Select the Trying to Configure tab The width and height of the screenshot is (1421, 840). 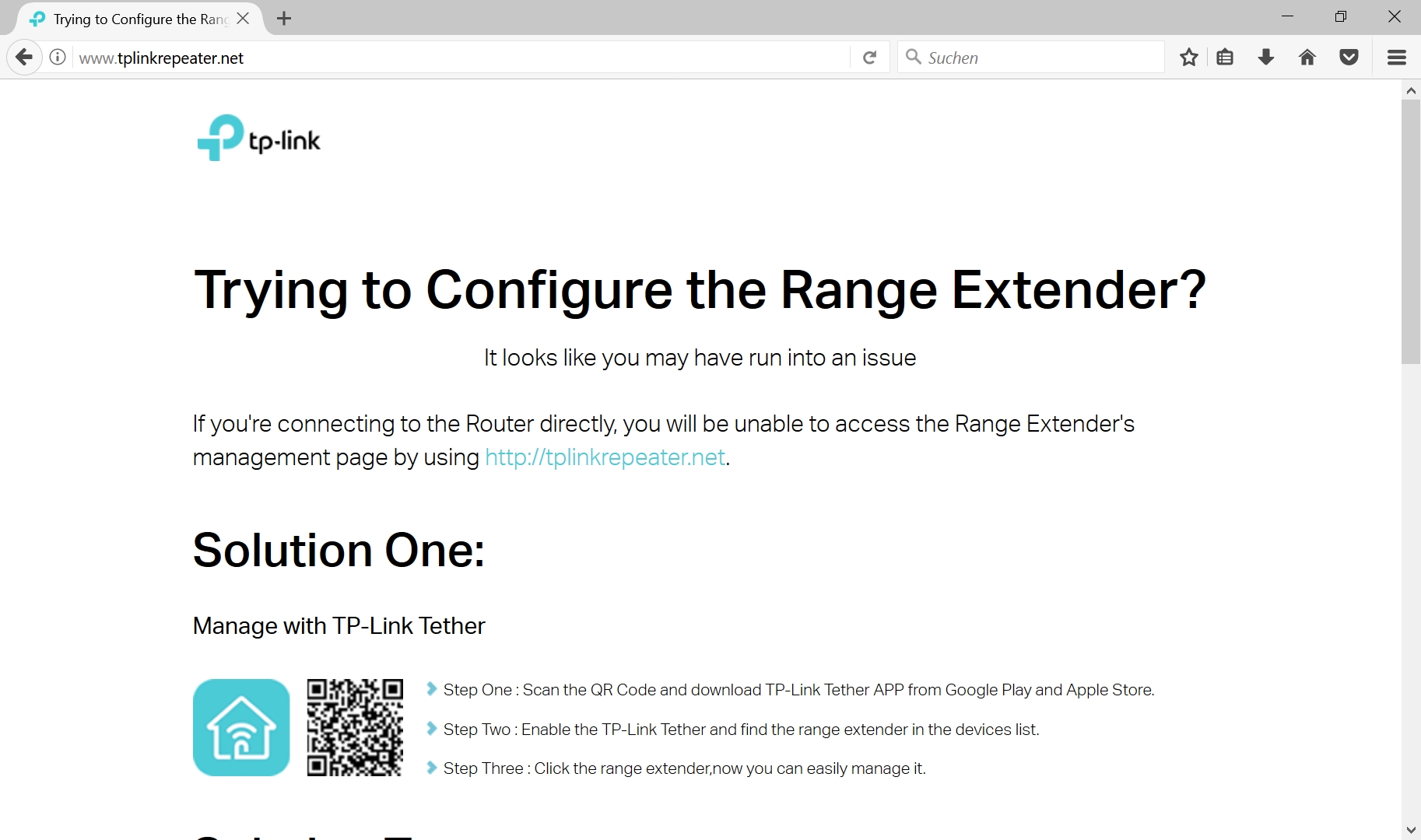point(139,19)
